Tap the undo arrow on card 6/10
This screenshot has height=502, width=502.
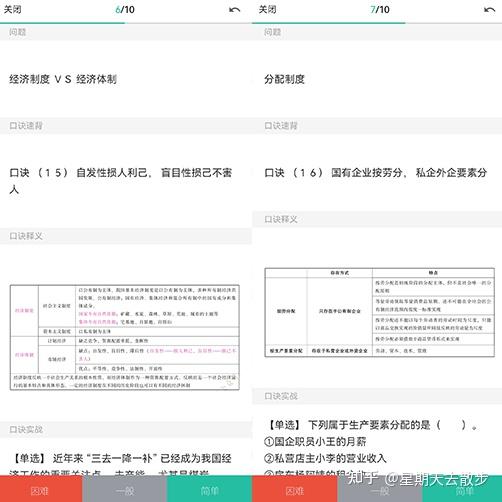pyautogui.click(x=234, y=10)
